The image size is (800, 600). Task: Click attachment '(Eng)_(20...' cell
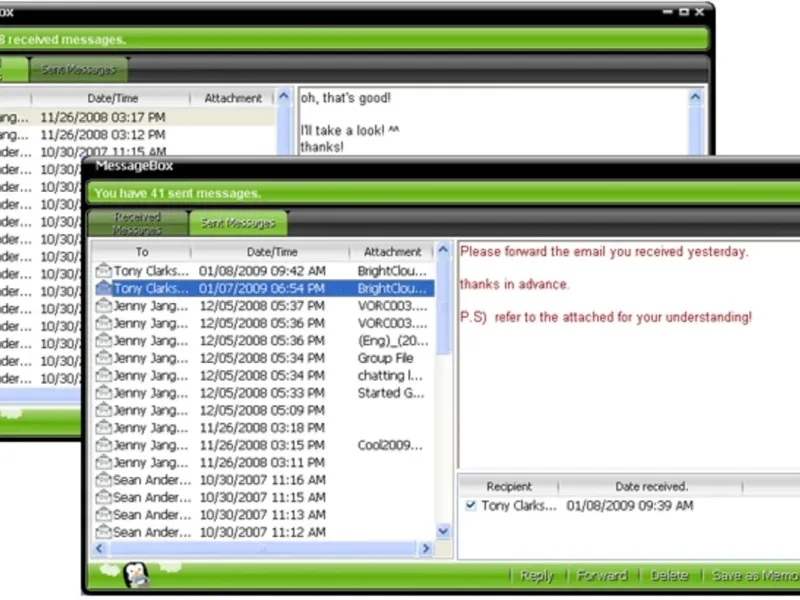tap(392, 340)
